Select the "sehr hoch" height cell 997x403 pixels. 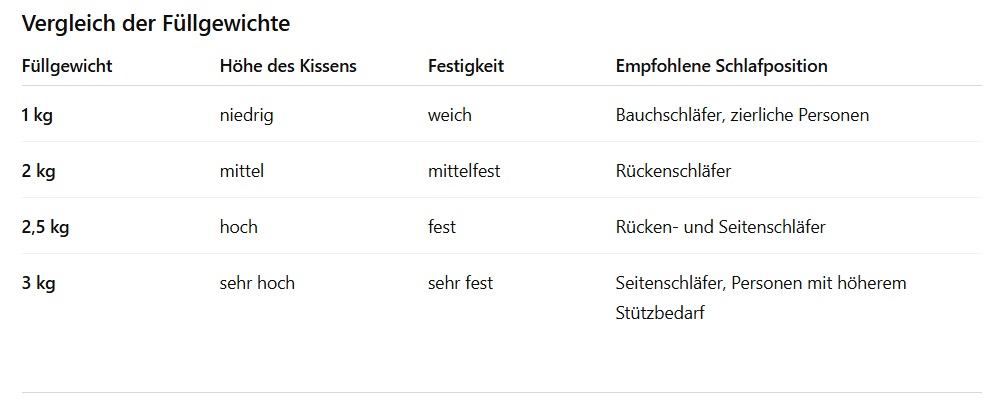click(257, 283)
